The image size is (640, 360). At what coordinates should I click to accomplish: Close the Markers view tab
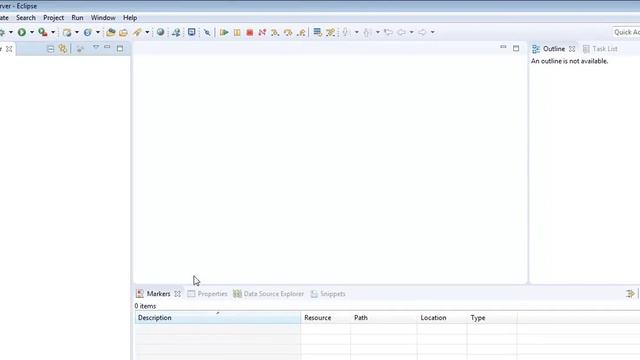point(178,294)
